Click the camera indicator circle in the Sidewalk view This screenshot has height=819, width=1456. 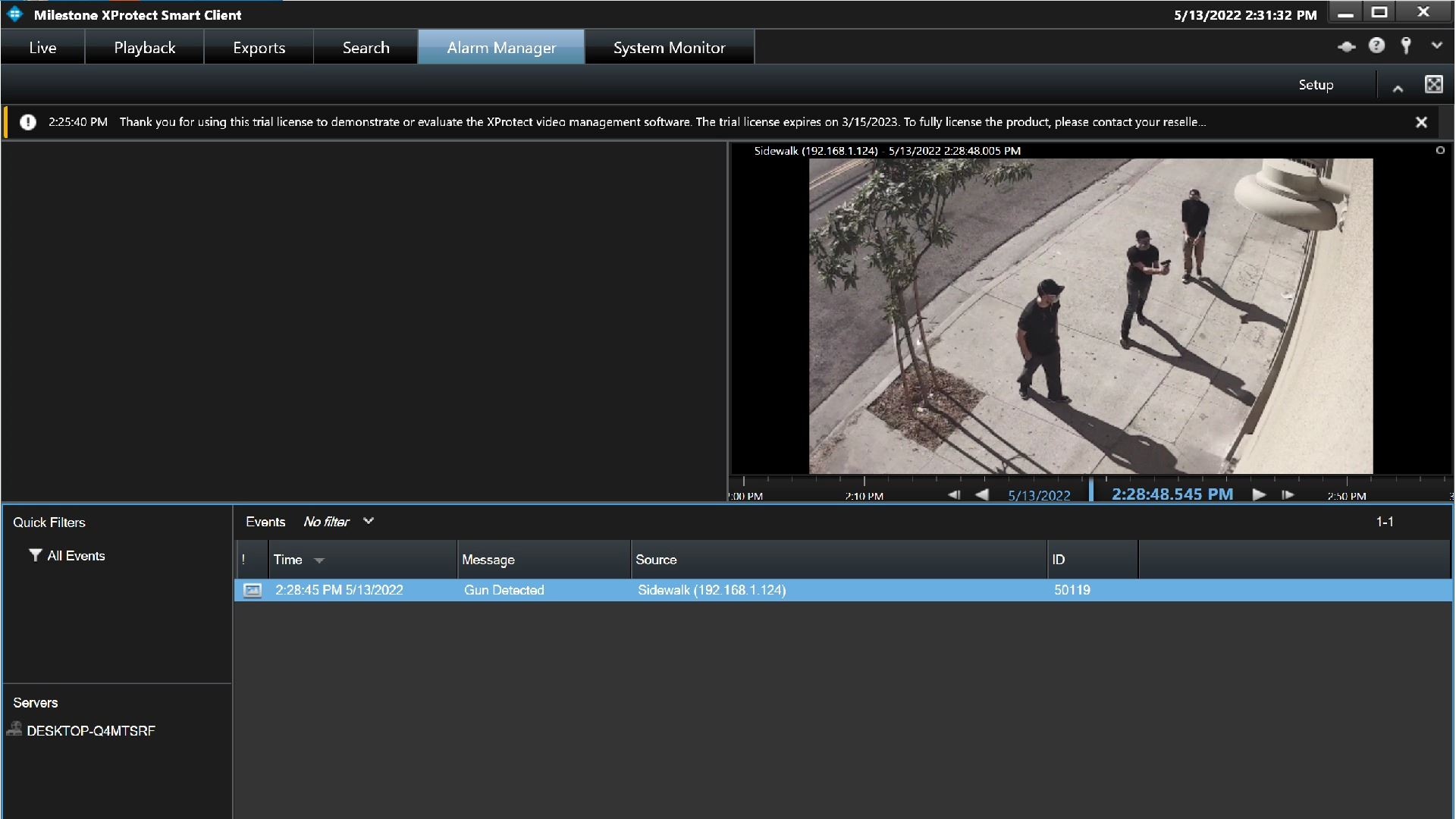pyautogui.click(x=1440, y=150)
